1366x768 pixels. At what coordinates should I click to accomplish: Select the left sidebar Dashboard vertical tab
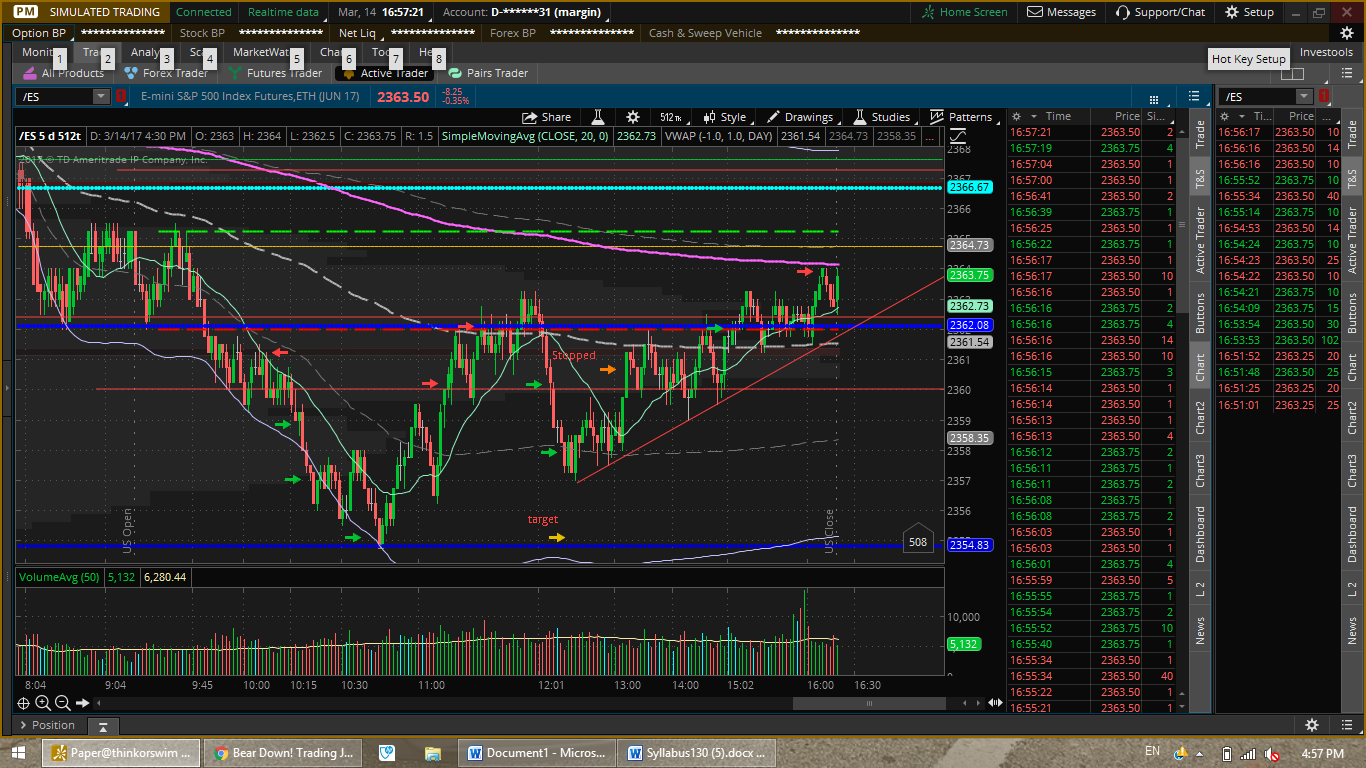[1201, 534]
